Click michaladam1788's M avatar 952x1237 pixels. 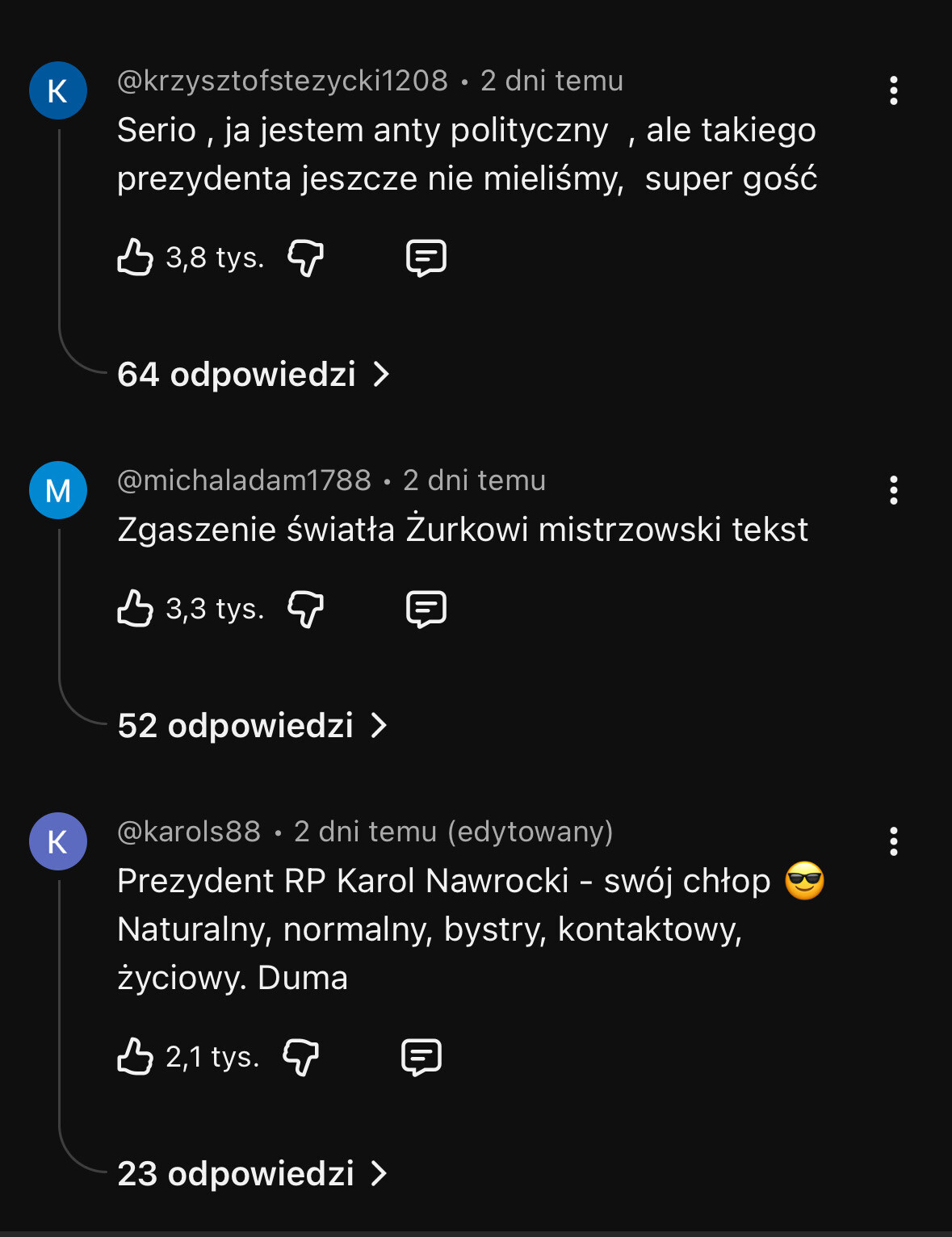click(x=58, y=490)
